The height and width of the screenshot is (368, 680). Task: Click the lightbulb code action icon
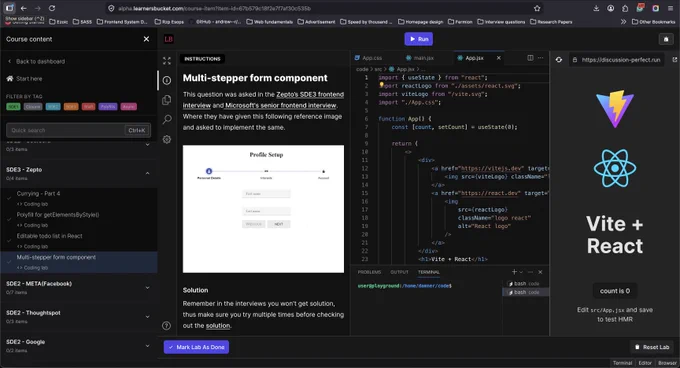click(381, 85)
